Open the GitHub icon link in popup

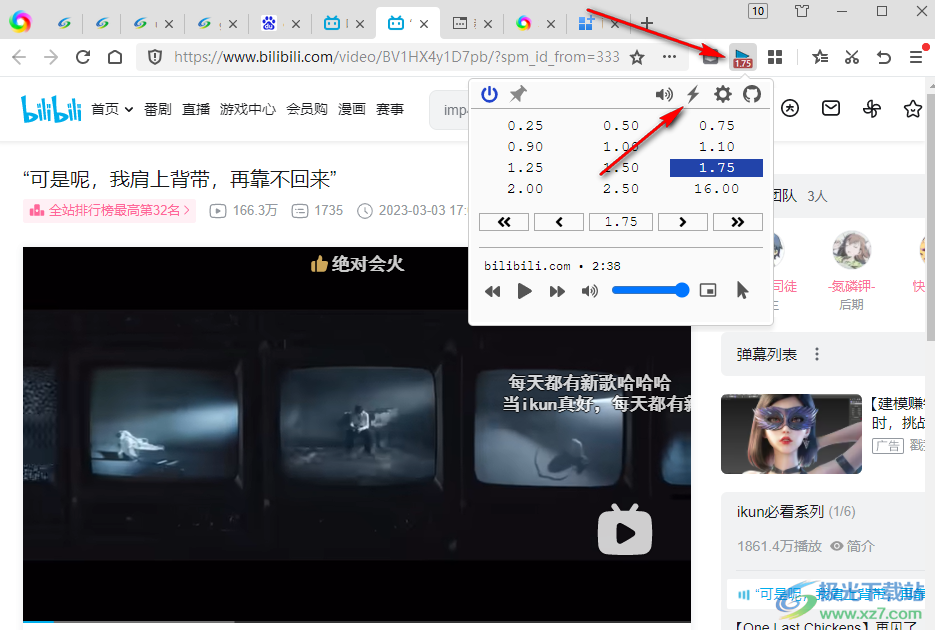point(752,94)
